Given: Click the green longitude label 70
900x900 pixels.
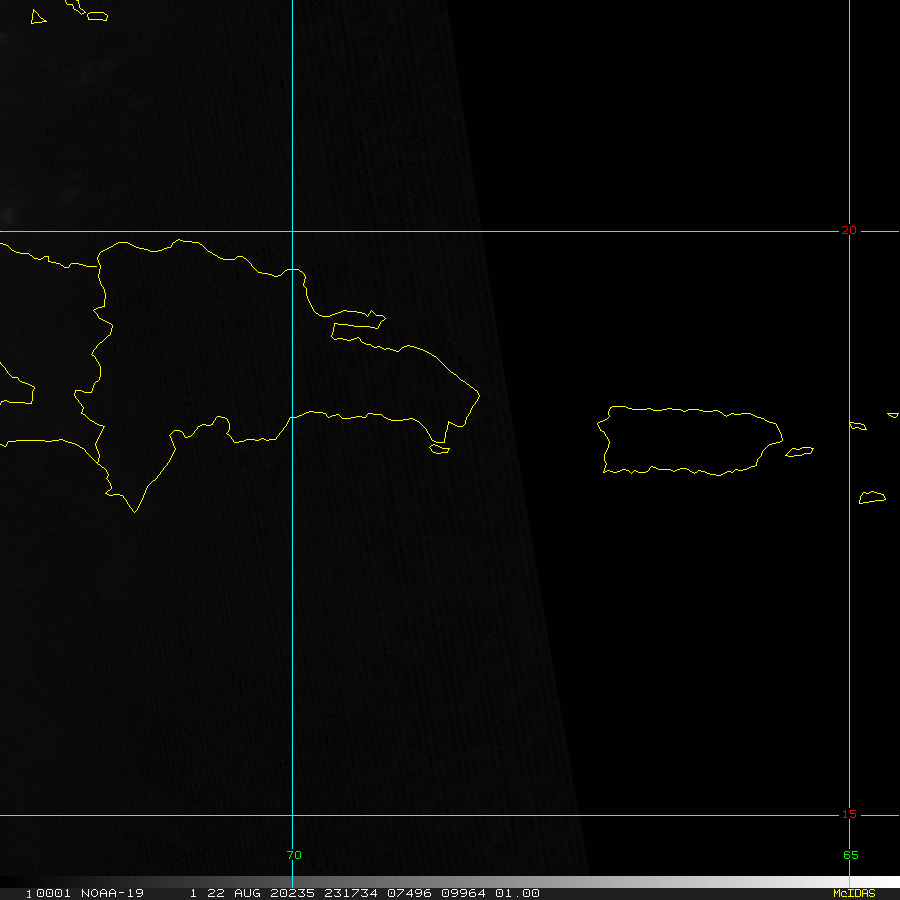Looking at the screenshot, I should 294,855.
